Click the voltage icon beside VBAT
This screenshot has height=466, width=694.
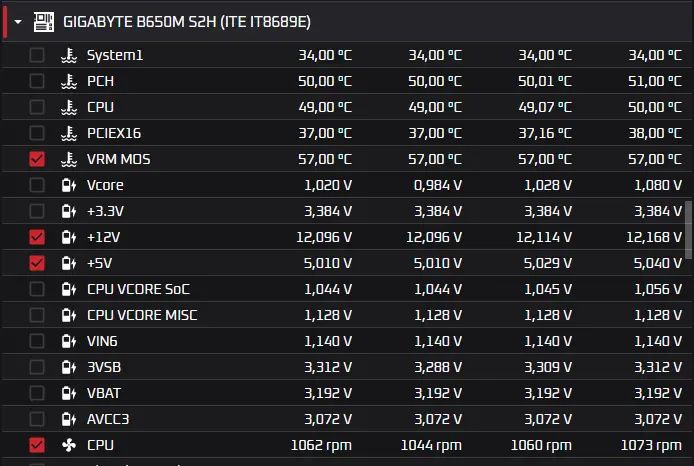pos(69,393)
